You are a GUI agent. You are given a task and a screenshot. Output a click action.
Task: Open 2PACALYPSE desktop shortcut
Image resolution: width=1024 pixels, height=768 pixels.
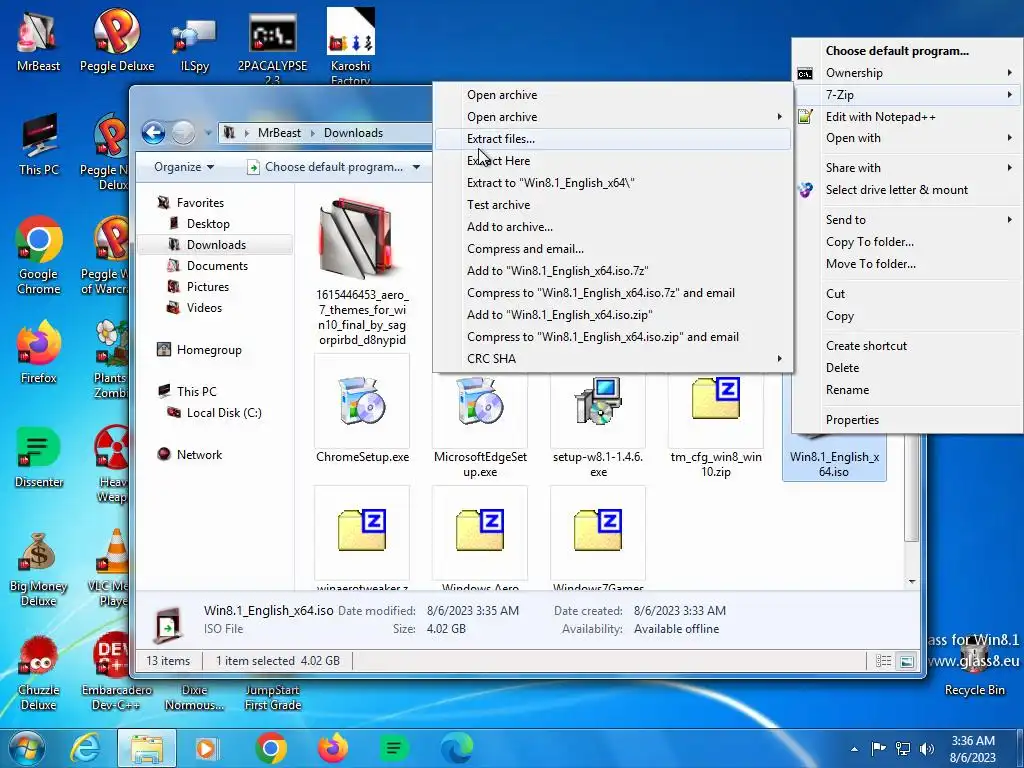point(272,46)
